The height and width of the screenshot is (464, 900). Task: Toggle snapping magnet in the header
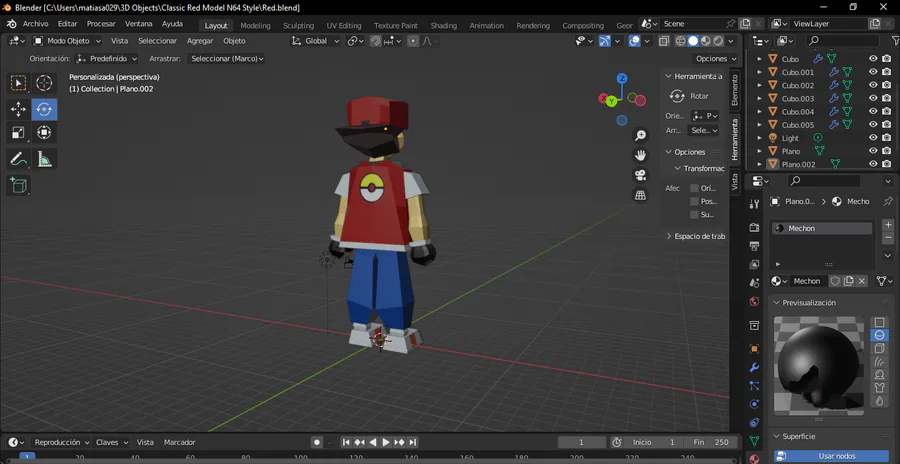[375, 41]
